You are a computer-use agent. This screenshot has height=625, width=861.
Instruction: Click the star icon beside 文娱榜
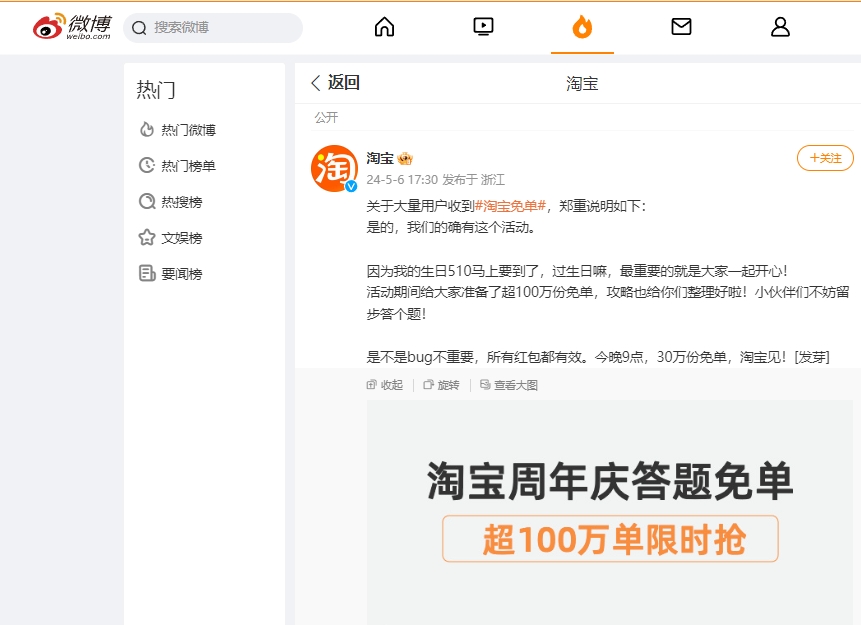(x=147, y=237)
